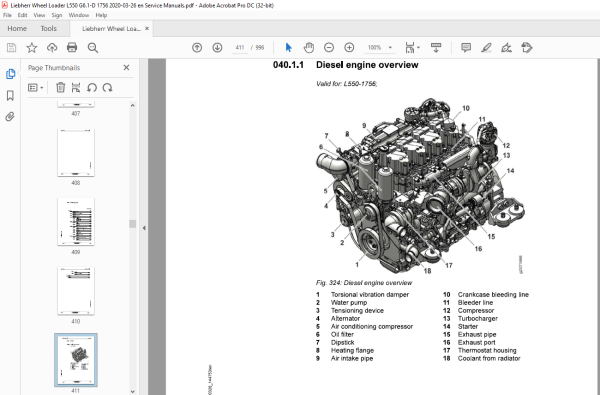The height and width of the screenshot is (395, 600).
Task: Activate the hand pan tool
Action: [x=309, y=47]
